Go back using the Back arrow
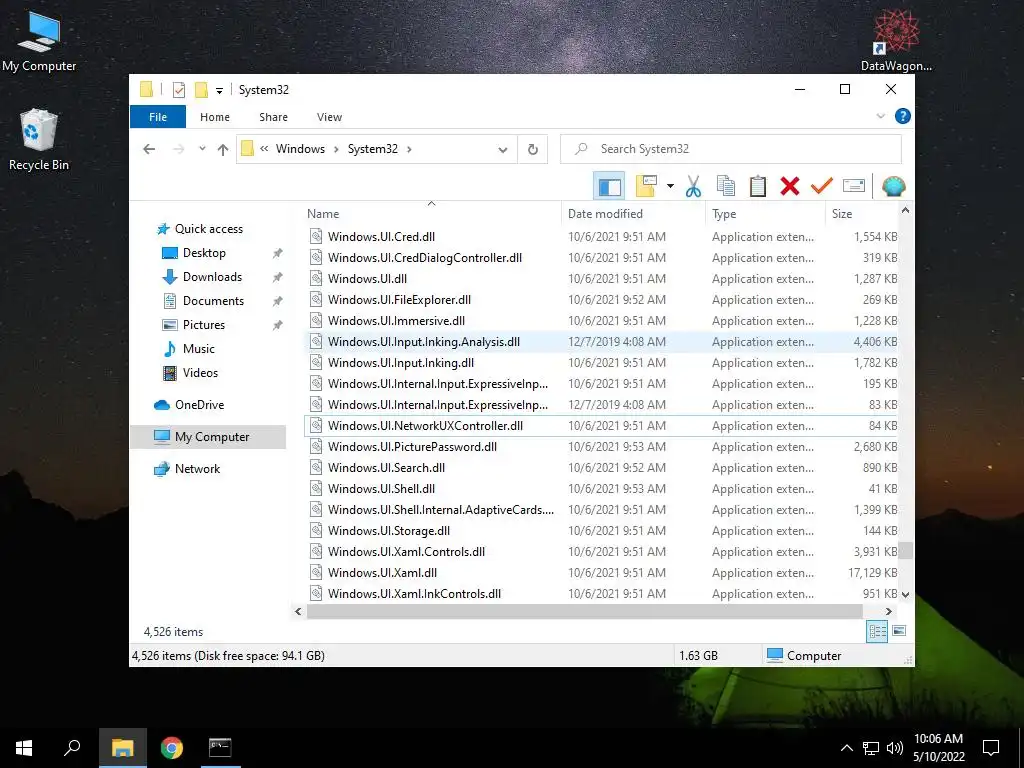Image resolution: width=1024 pixels, height=768 pixels. coord(149,150)
